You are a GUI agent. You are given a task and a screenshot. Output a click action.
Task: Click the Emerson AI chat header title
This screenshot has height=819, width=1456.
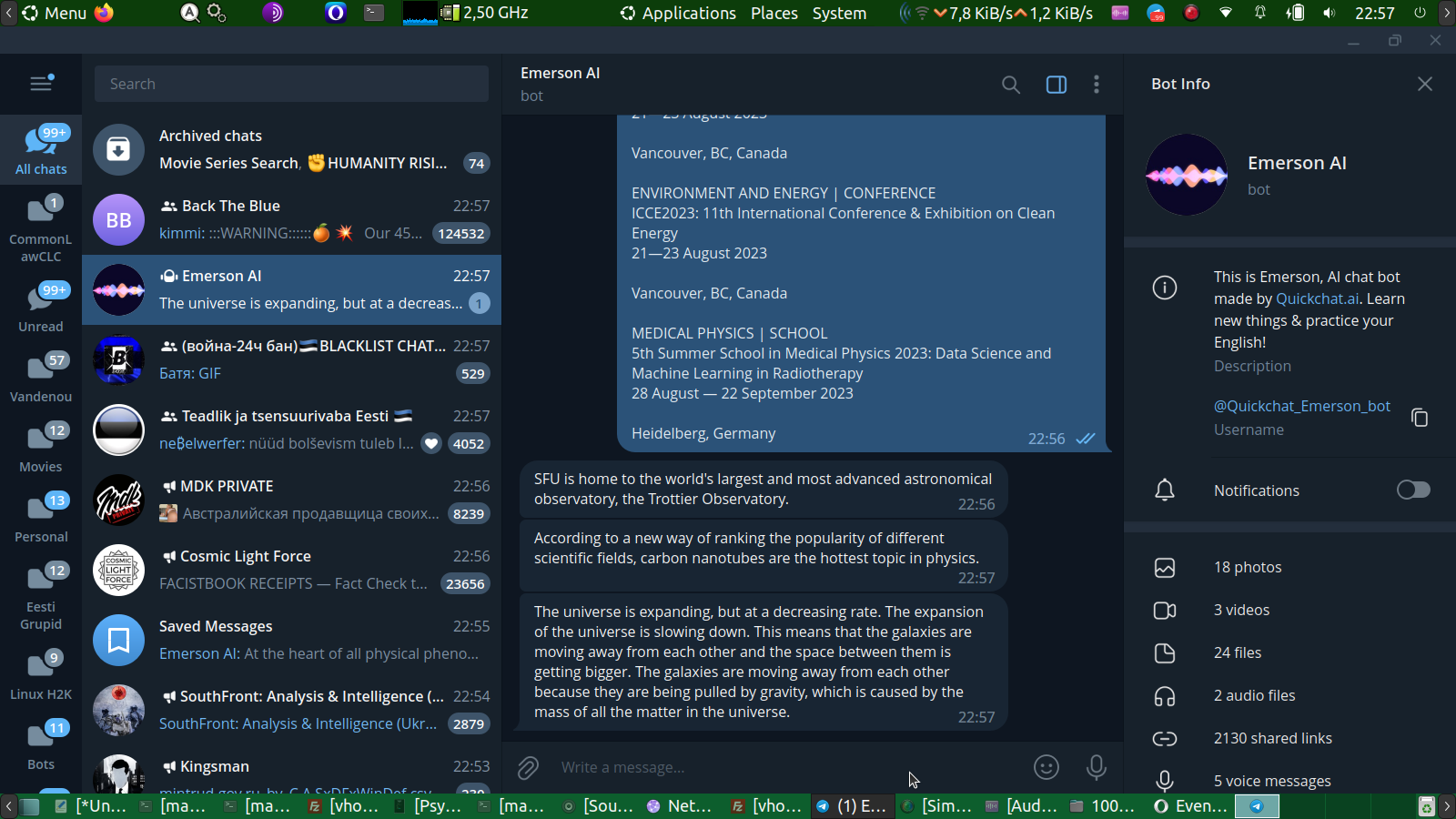(x=560, y=73)
